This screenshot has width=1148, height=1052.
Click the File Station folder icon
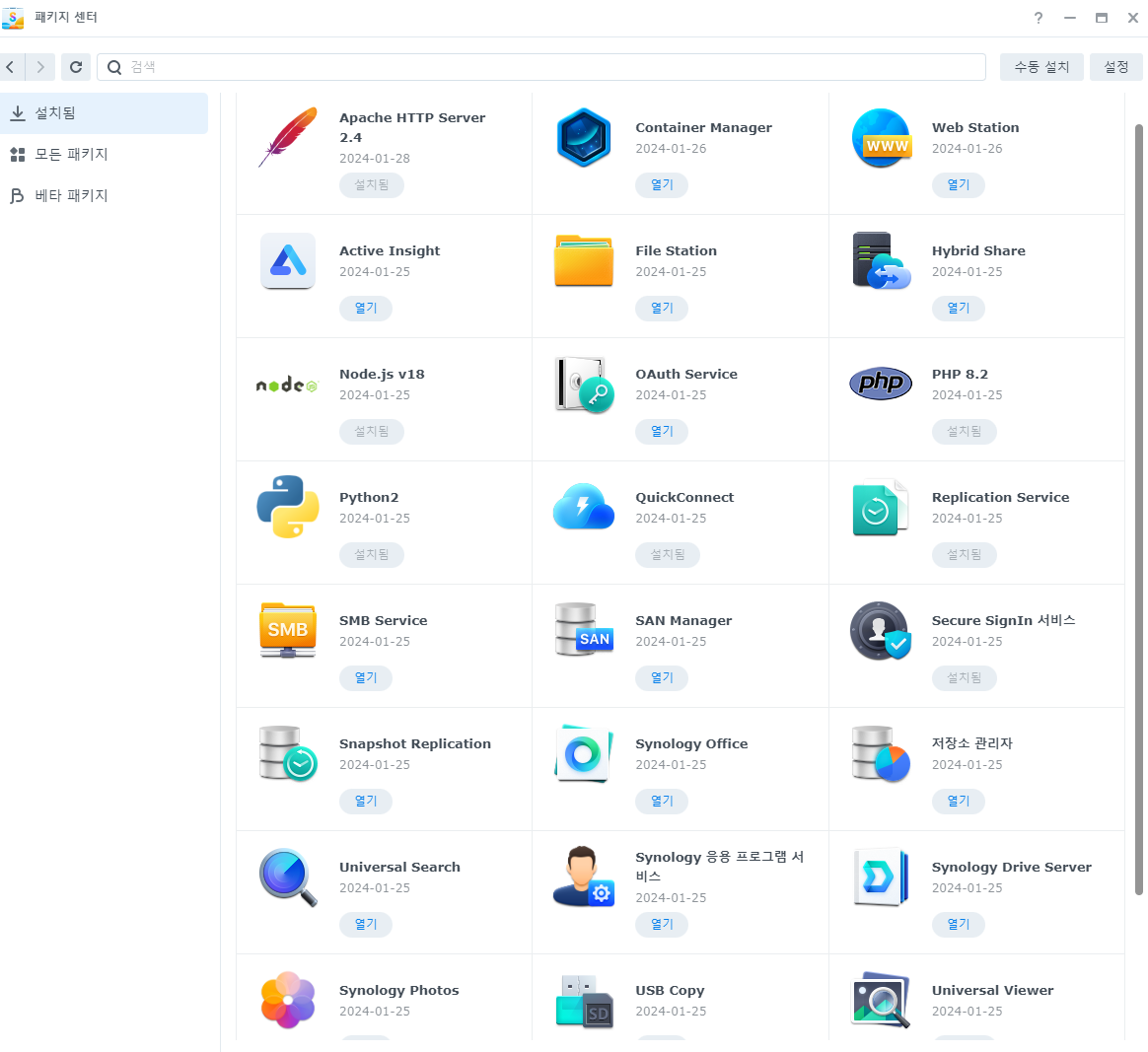[x=584, y=260]
